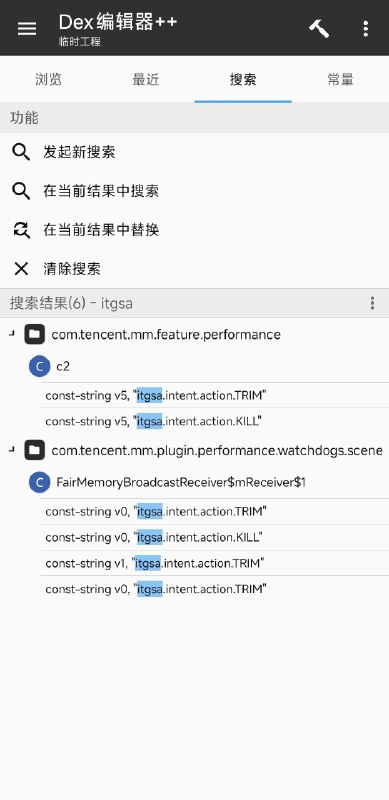Screen dimensions: 389x800
Task: Click the magnifier icon for 发起新搜索
Action: pyautogui.click(x=21, y=152)
